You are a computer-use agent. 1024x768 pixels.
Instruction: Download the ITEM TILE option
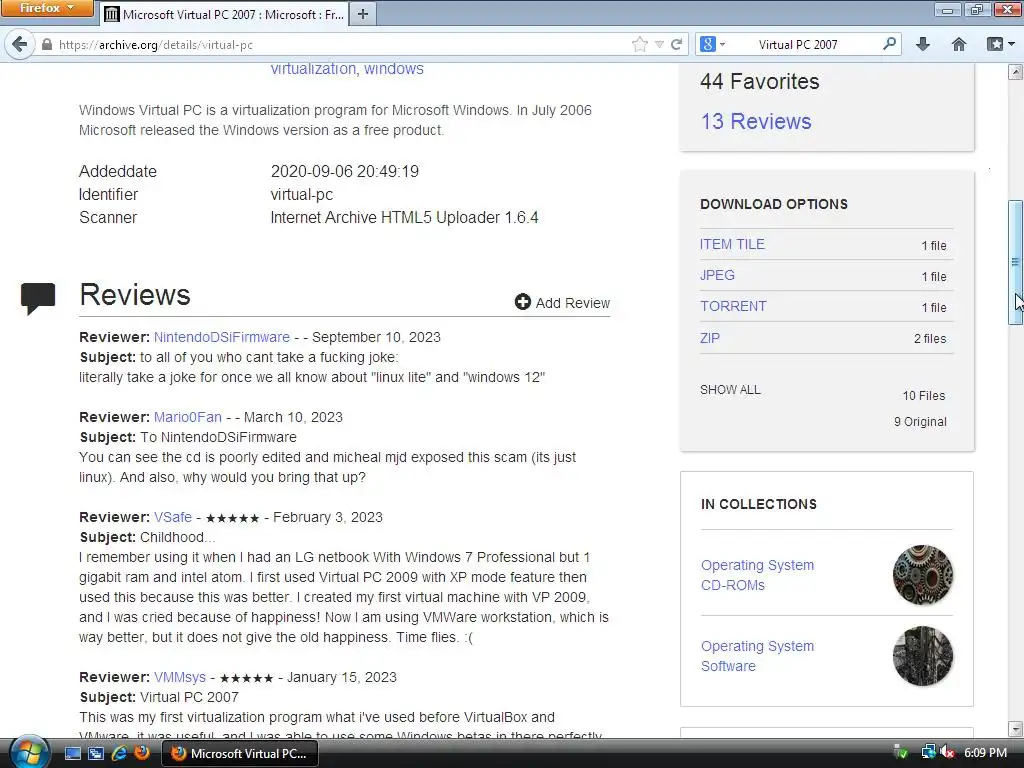(x=732, y=244)
